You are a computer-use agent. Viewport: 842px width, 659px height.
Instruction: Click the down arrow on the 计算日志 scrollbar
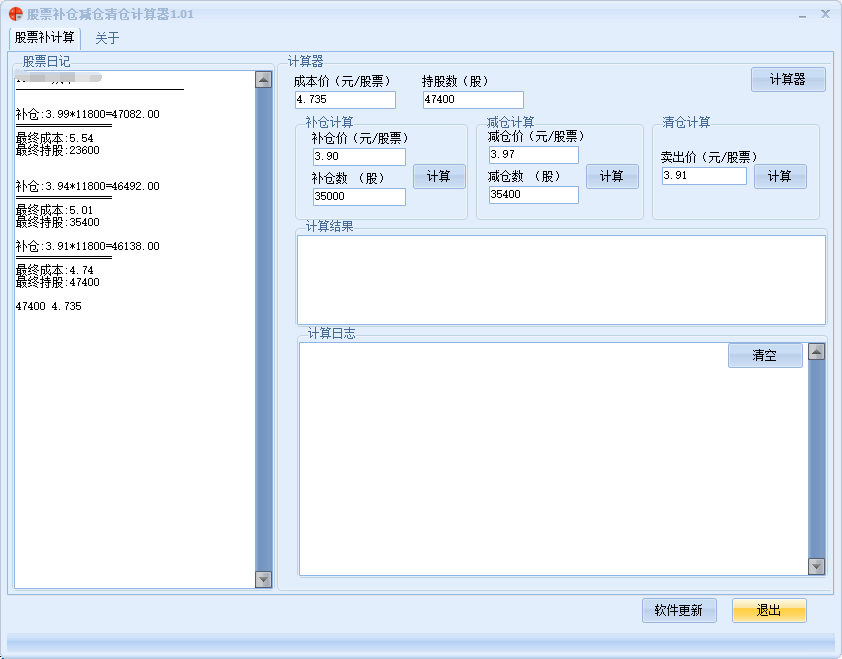coord(815,568)
